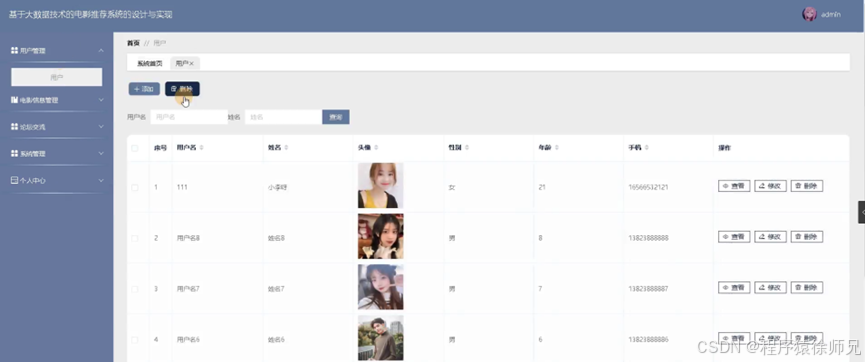
Task: Click the 添加 button
Action: coord(144,89)
